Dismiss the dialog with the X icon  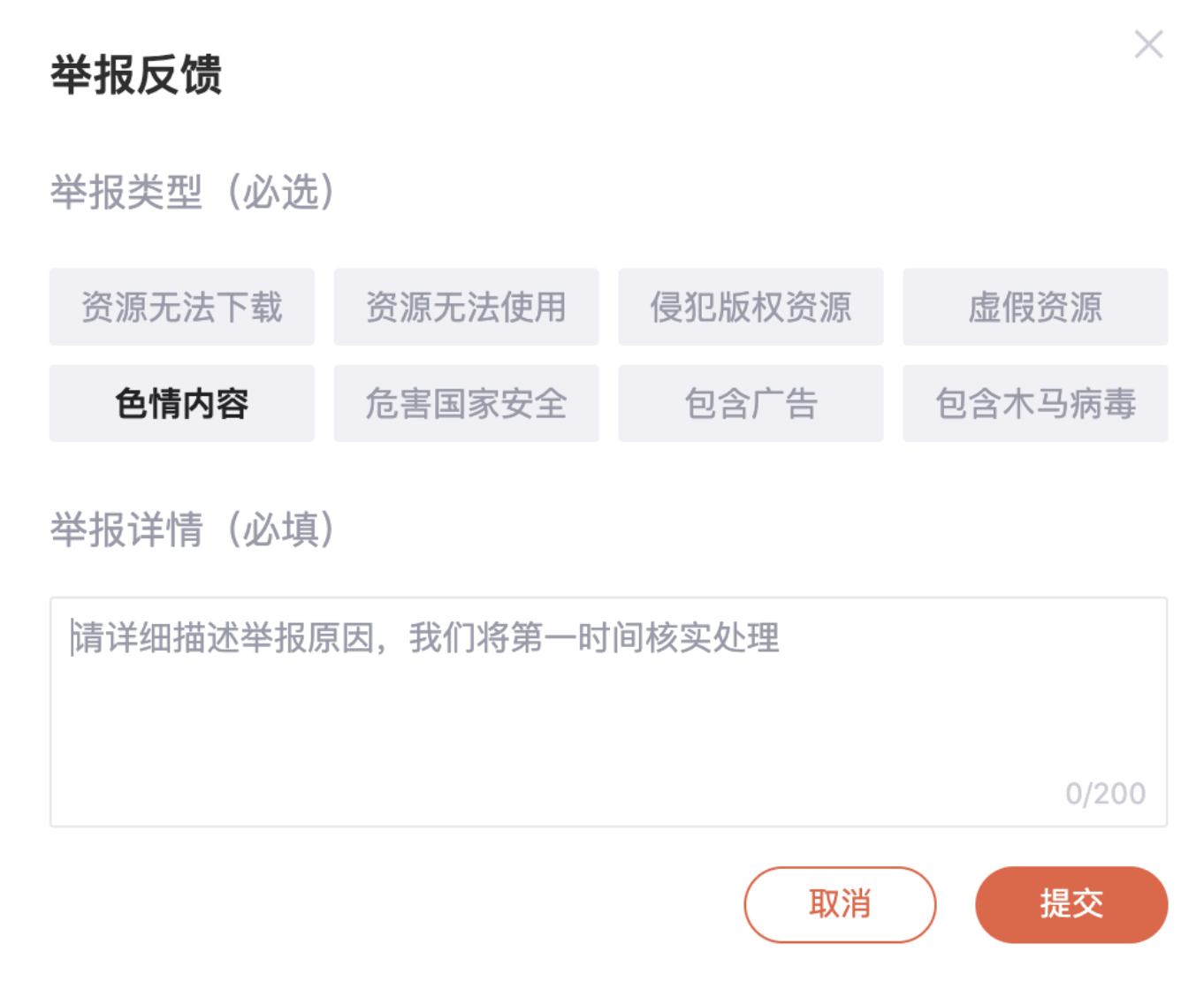(1148, 43)
